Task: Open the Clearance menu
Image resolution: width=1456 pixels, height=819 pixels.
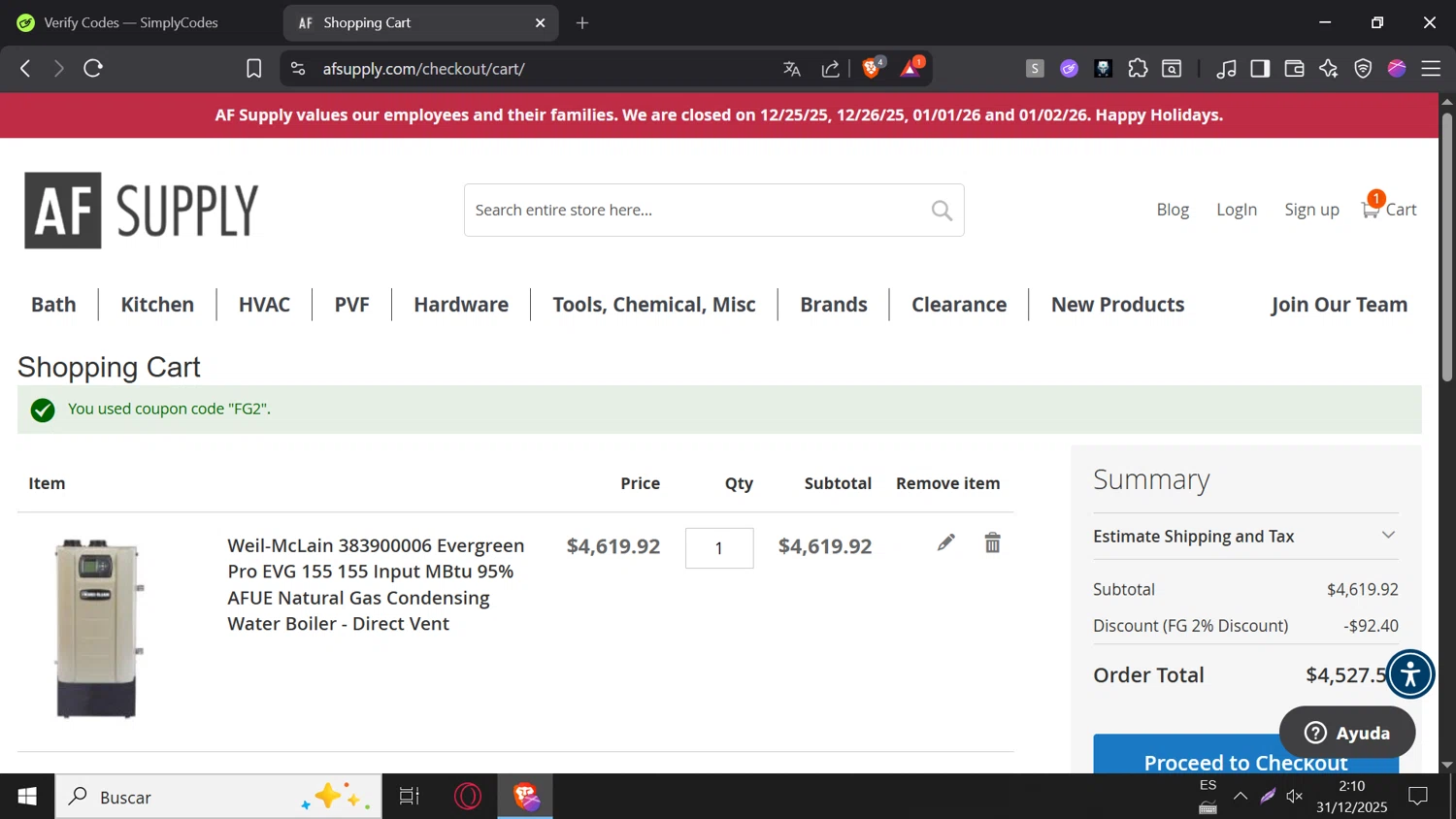Action: [959, 305]
